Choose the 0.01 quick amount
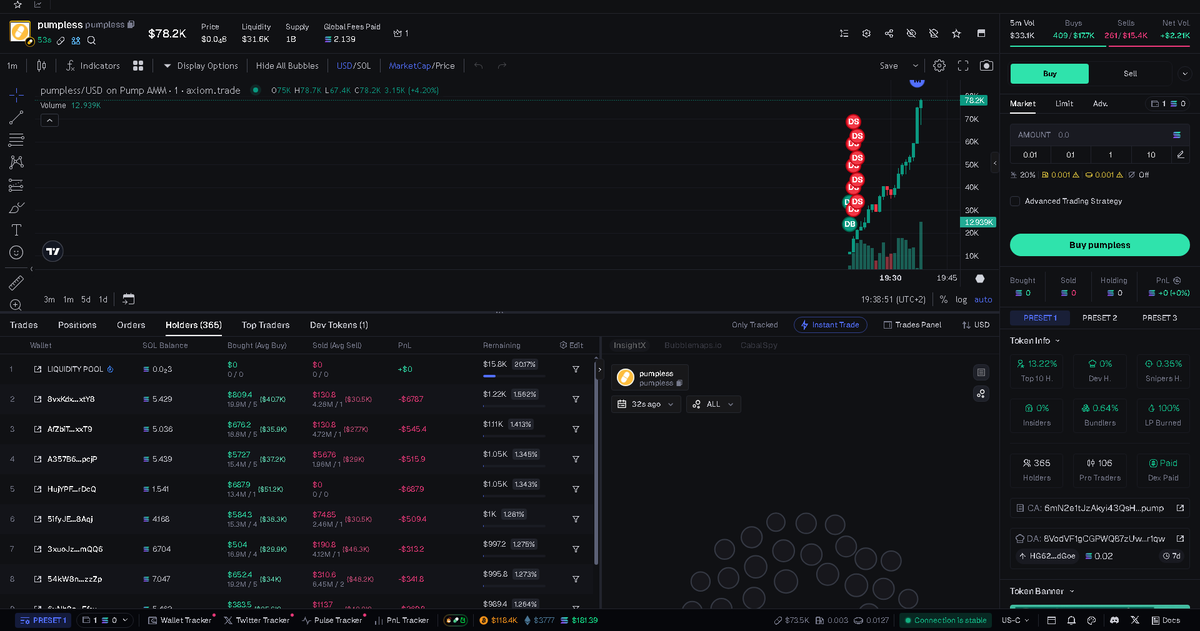This screenshot has height=631, width=1200. (1030, 154)
